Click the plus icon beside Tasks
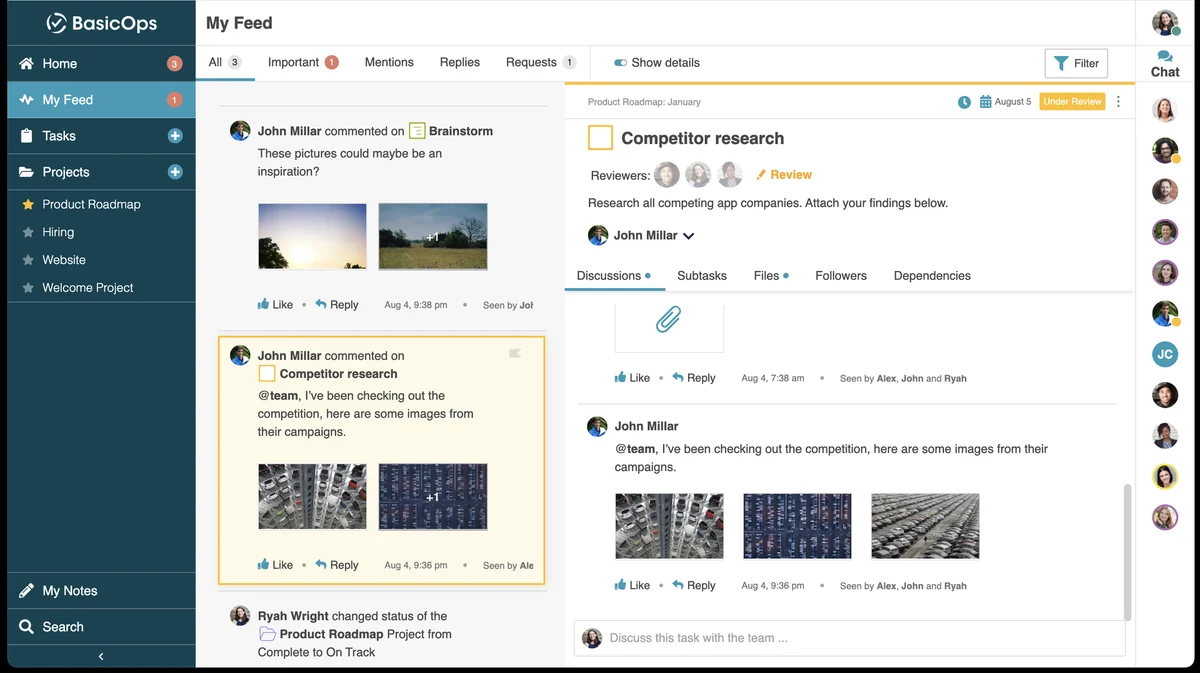Viewport: 1200px width, 673px height. [x=175, y=136]
